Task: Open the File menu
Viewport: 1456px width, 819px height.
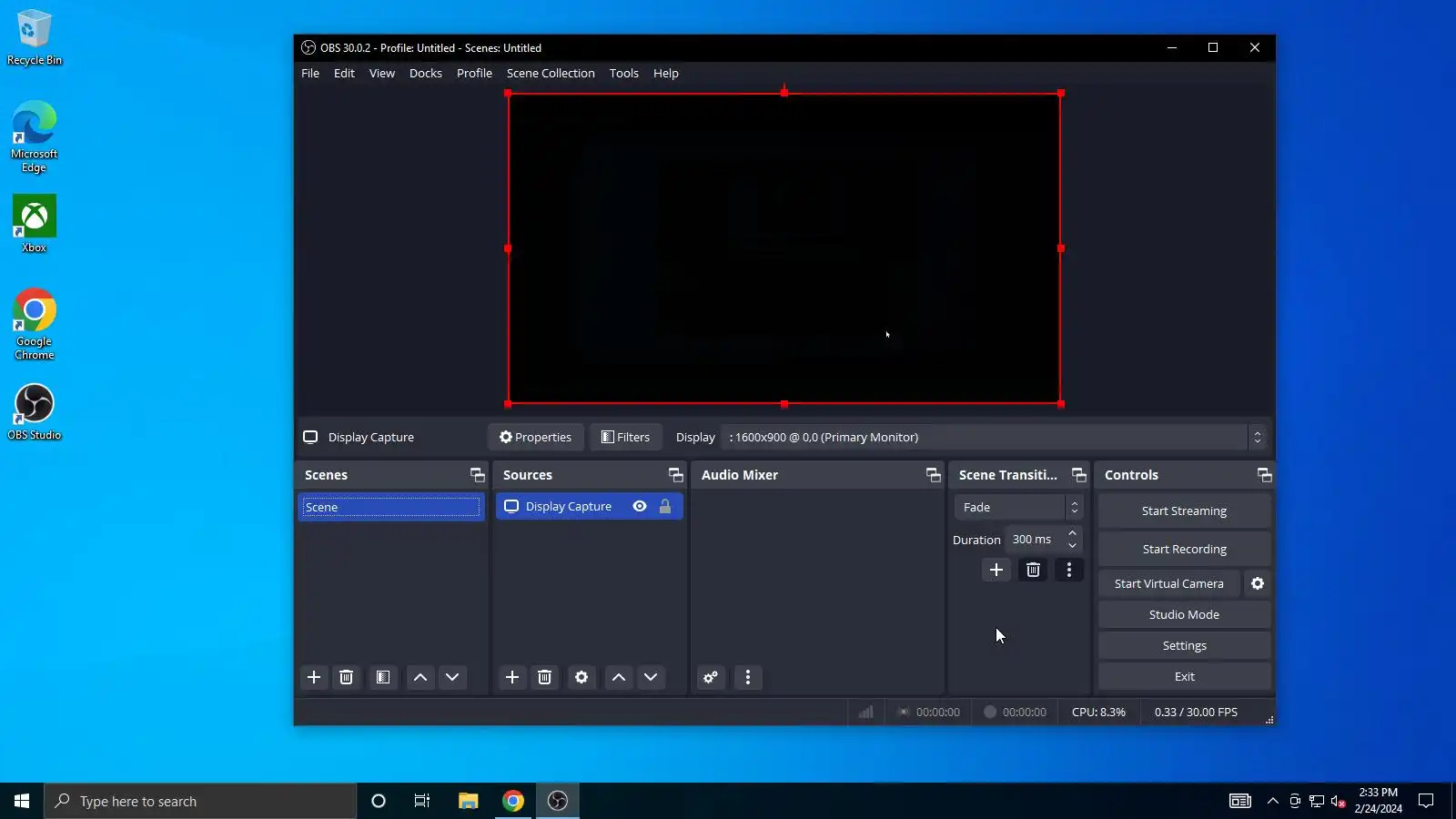Action: [x=310, y=73]
